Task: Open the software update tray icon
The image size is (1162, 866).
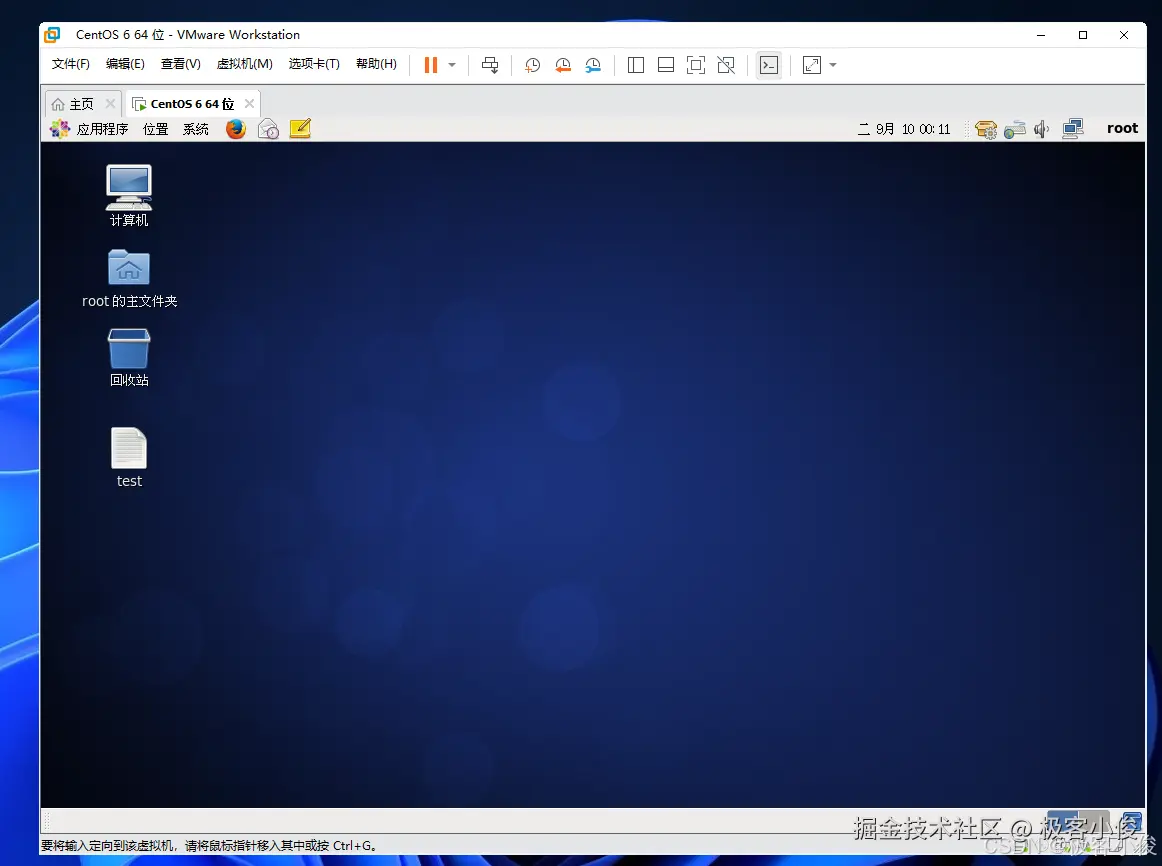Action: pos(986,130)
